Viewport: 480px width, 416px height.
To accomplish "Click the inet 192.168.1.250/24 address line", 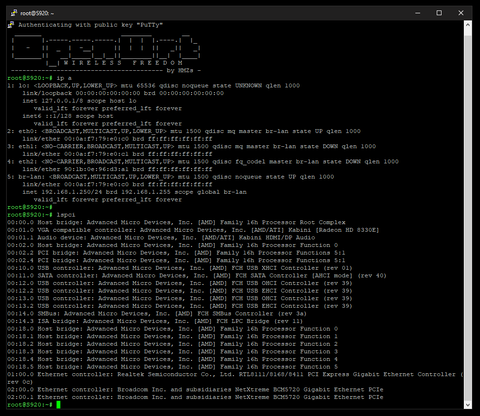I will point(135,192).
